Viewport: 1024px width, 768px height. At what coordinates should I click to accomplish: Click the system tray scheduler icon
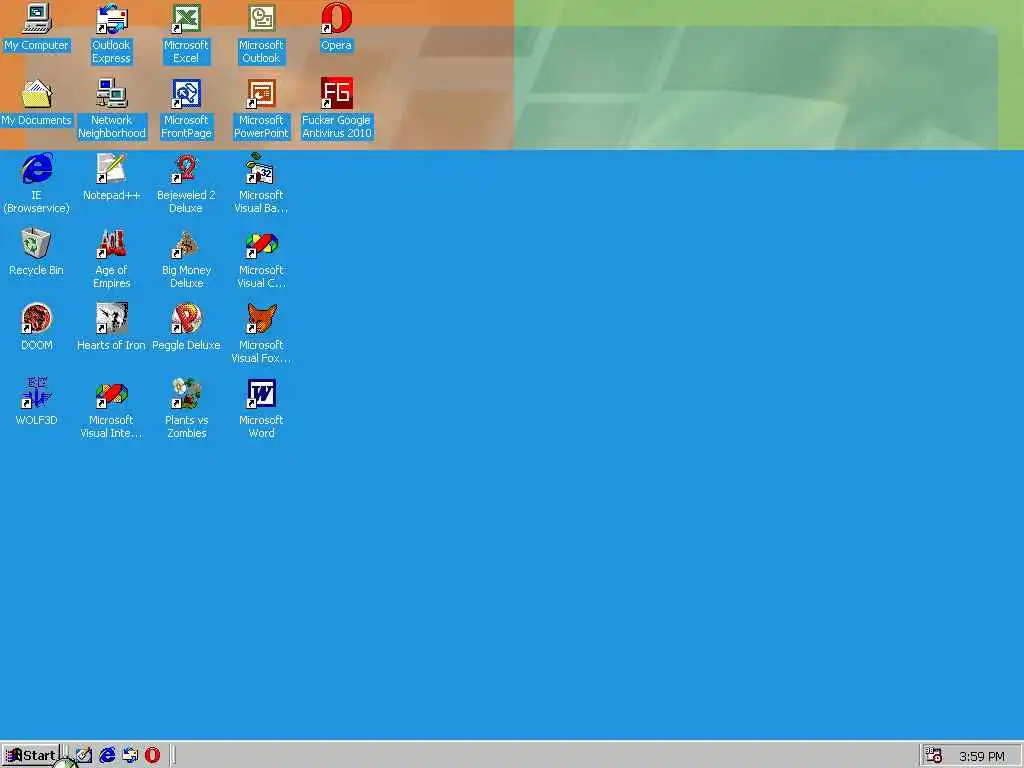point(934,756)
